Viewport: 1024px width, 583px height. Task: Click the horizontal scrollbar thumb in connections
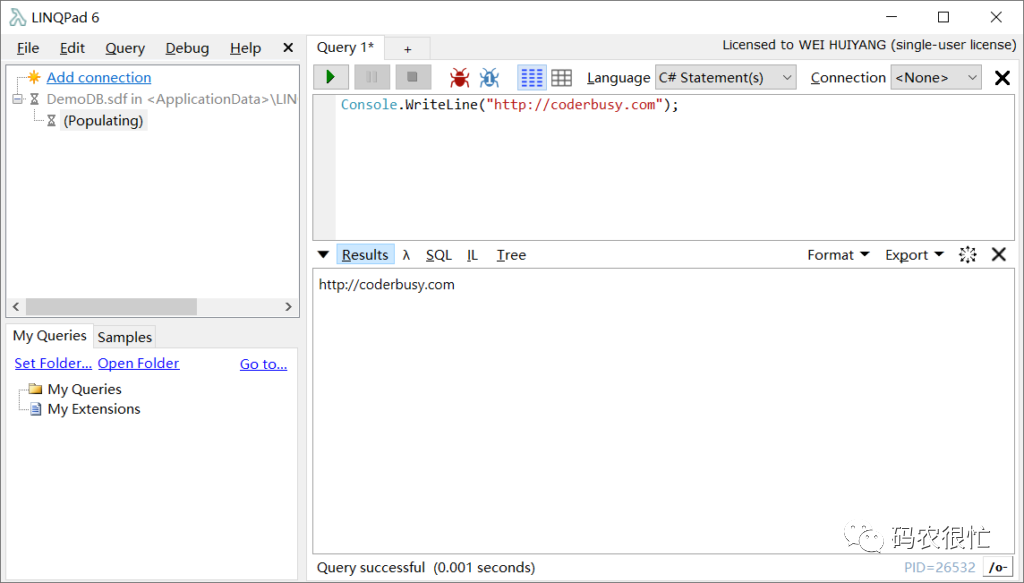pyautogui.click(x=111, y=306)
